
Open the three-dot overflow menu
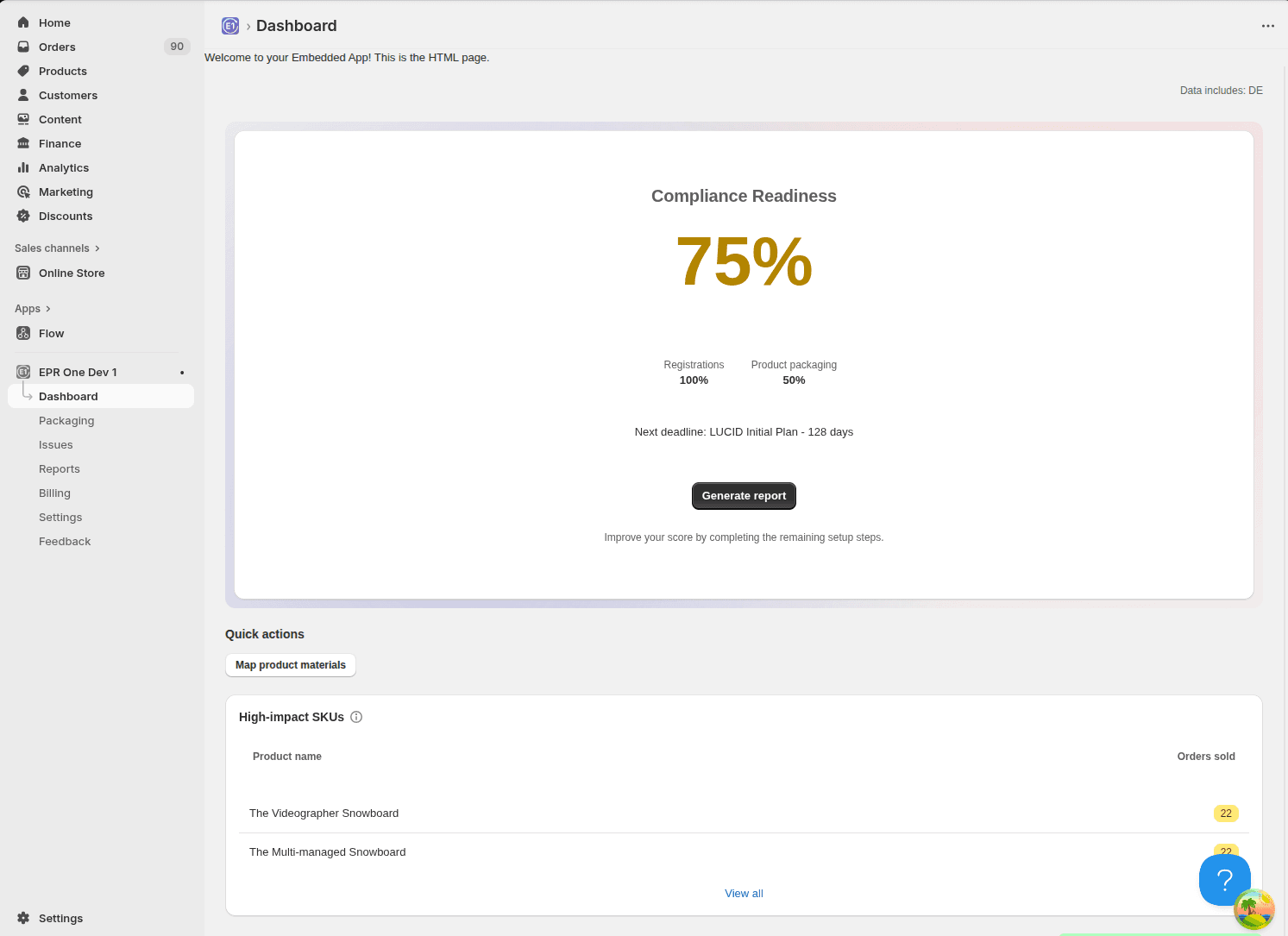click(x=1267, y=26)
